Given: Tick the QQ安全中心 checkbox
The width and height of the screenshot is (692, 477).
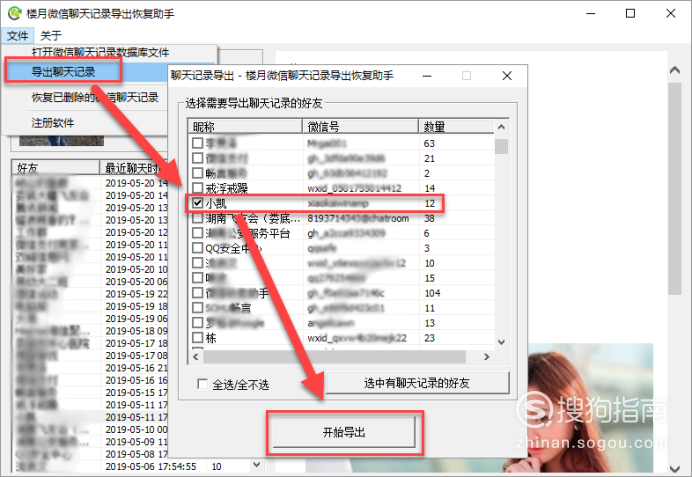Looking at the screenshot, I should pos(198,248).
